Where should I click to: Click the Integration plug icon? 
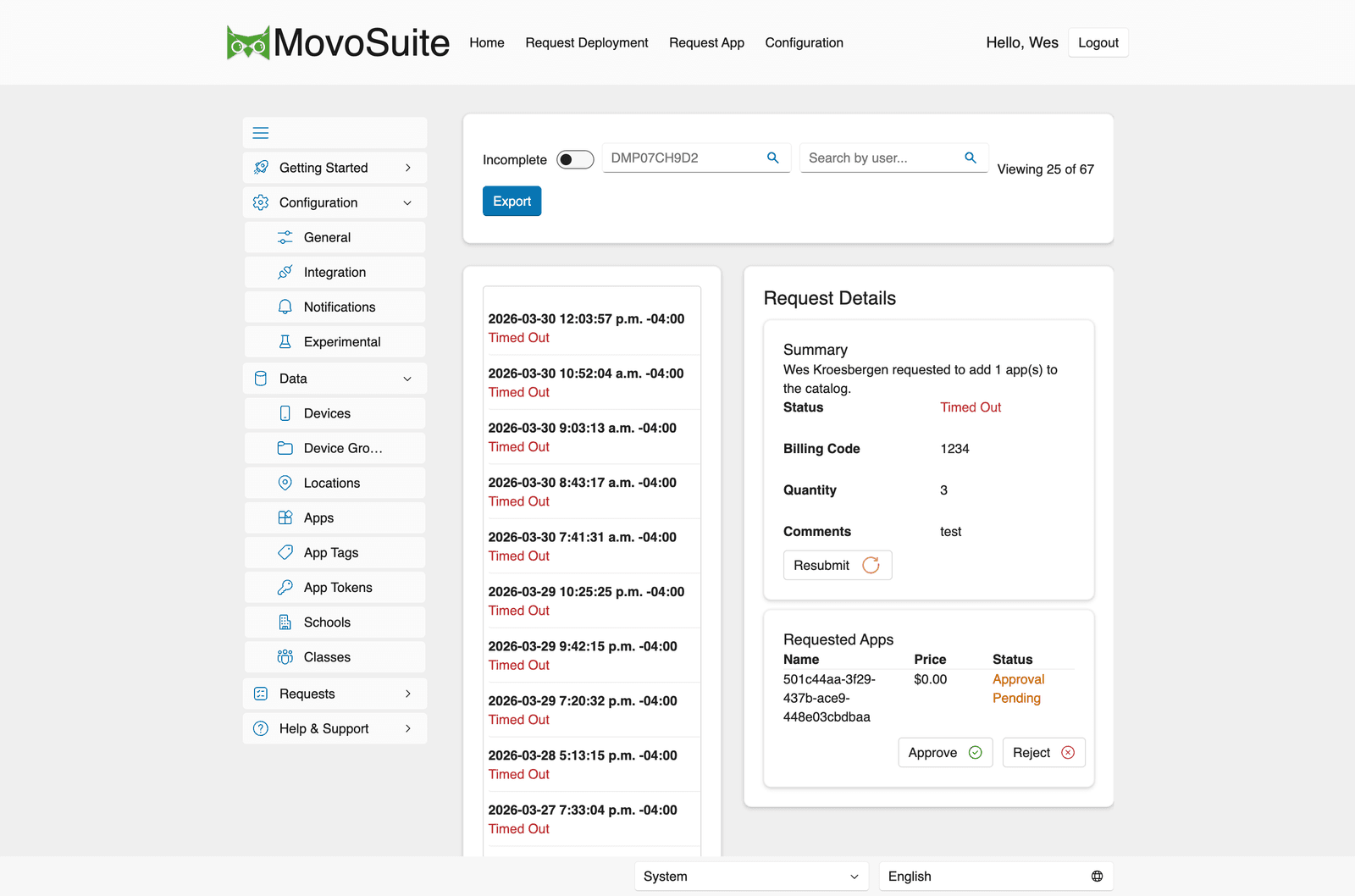click(285, 272)
